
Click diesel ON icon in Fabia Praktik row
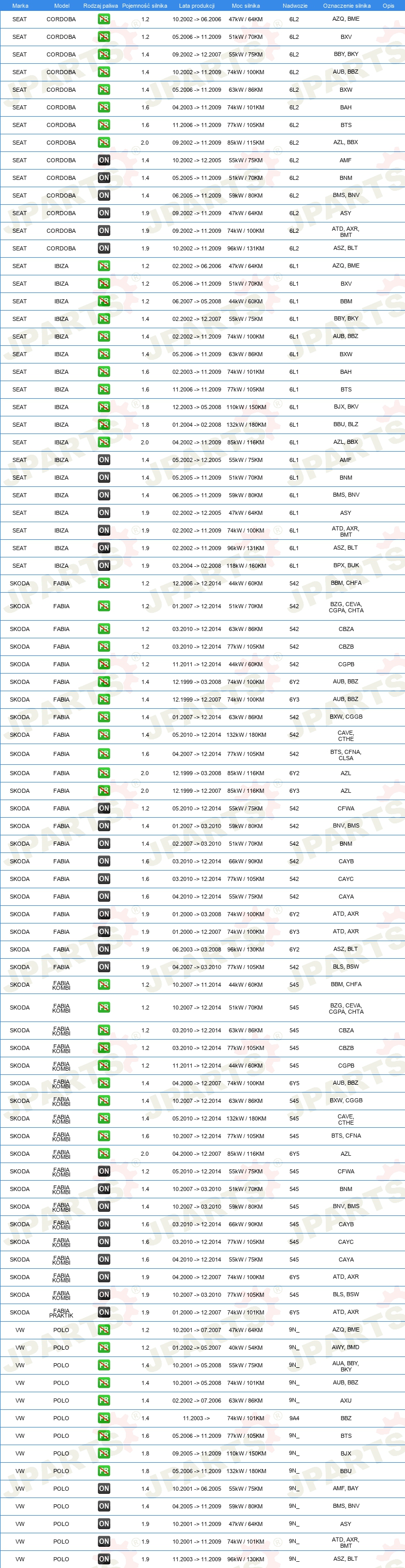pos(104,1313)
